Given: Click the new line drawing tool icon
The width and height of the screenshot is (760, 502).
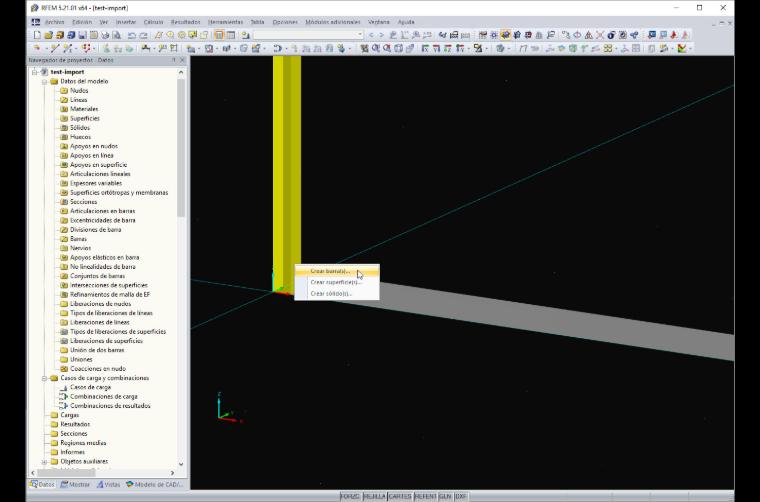Looking at the screenshot, I should (55, 48).
